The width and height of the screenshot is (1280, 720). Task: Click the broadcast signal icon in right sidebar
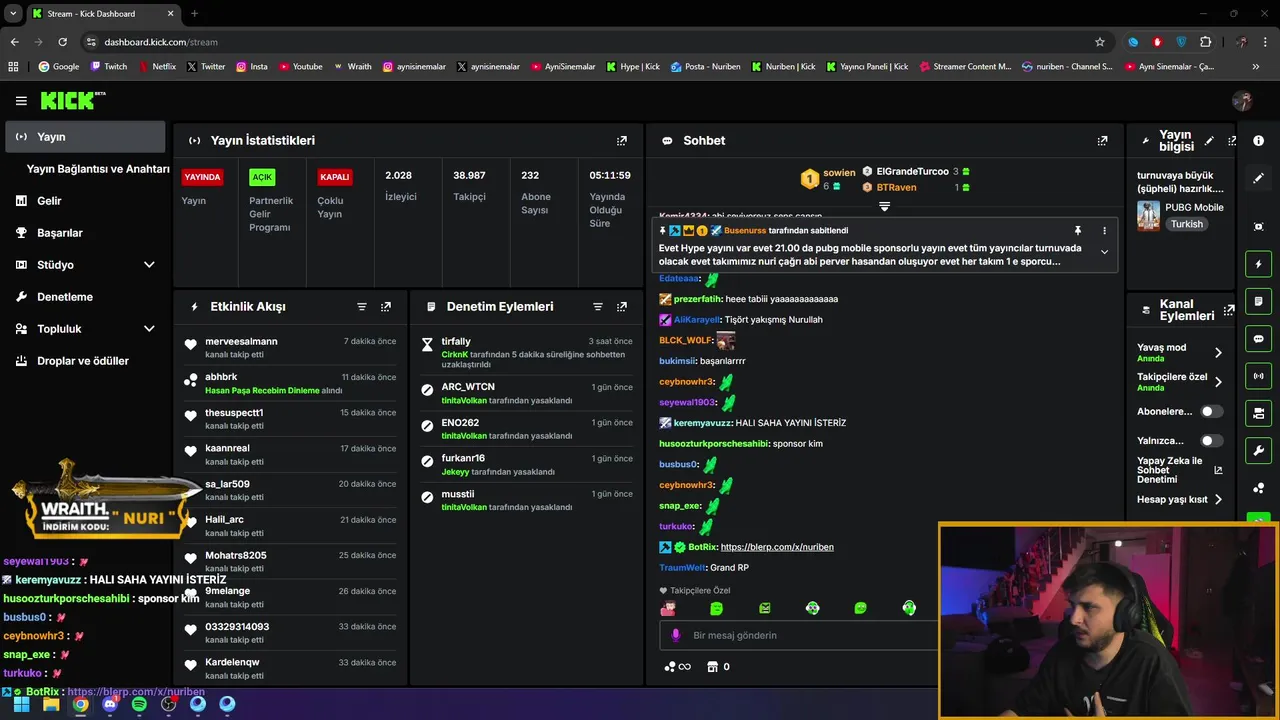click(x=1259, y=376)
